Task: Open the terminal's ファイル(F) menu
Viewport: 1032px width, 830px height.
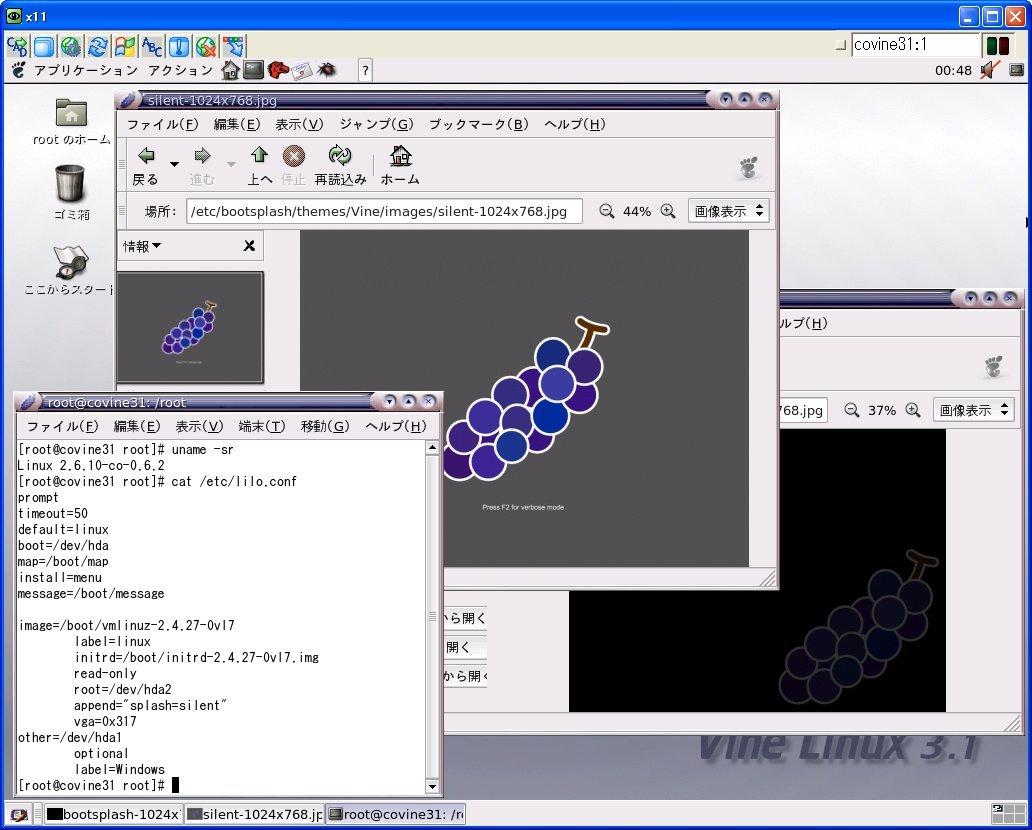Action: pyautogui.click(x=63, y=427)
